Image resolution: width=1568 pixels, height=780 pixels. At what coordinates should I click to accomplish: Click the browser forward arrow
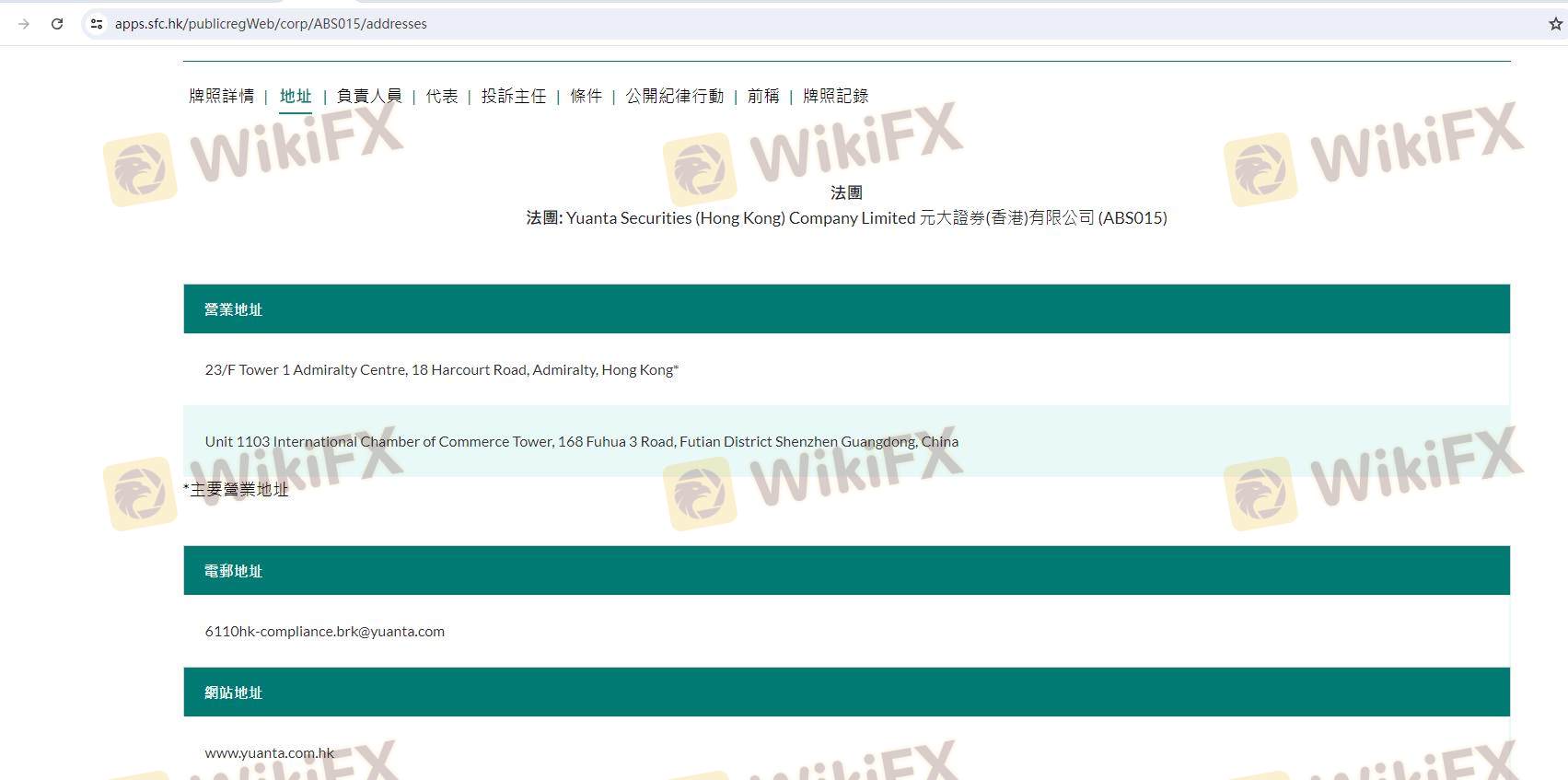click(24, 24)
